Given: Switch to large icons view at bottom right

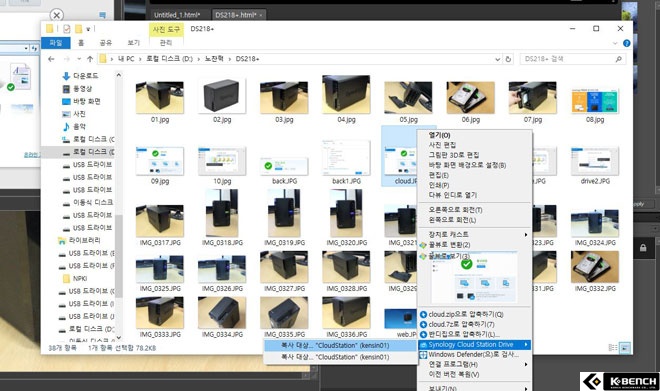Looking at the screenshot, I should click(x=625, y=348).
